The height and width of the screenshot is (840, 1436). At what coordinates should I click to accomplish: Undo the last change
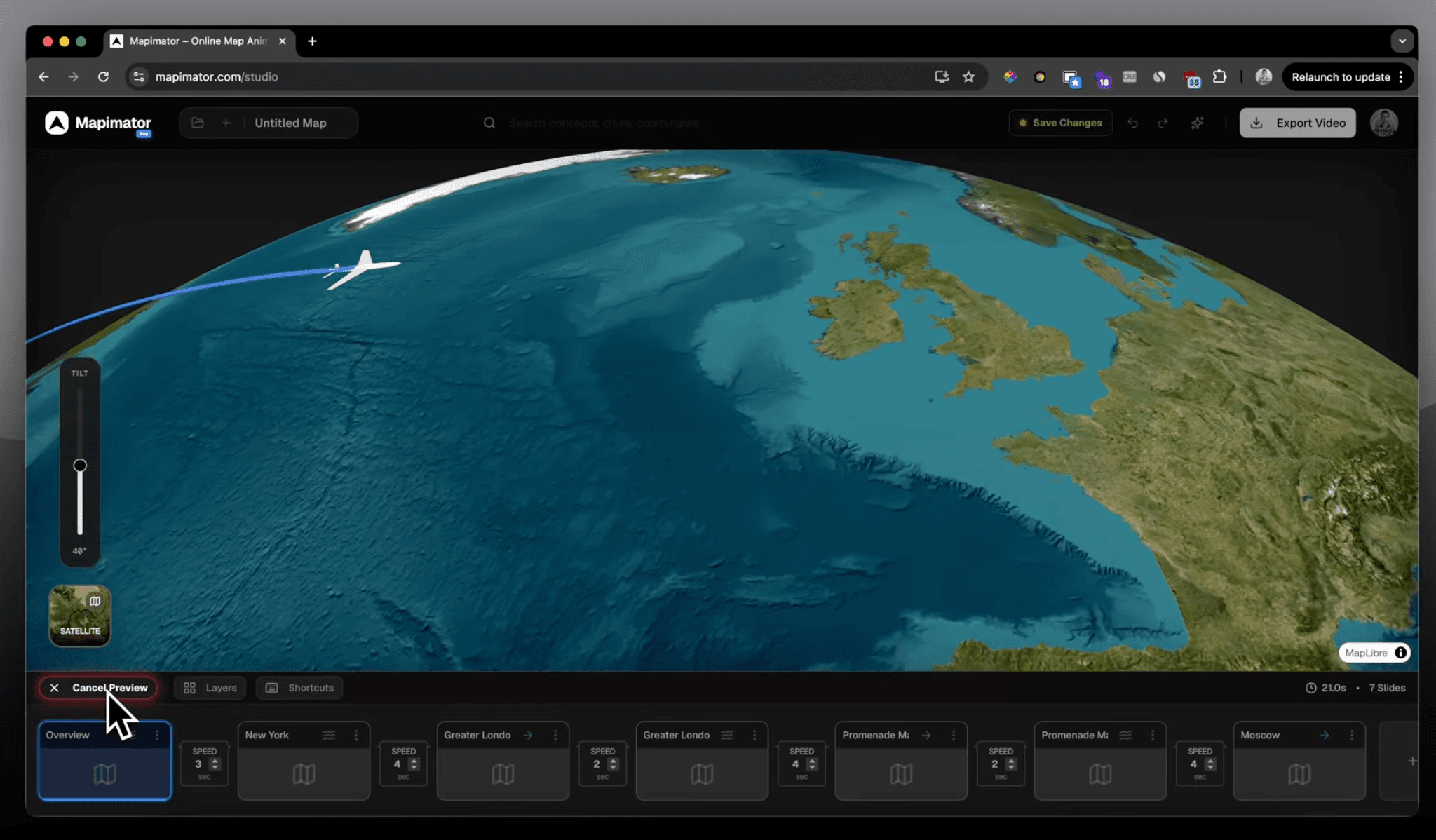point(1133,123)
